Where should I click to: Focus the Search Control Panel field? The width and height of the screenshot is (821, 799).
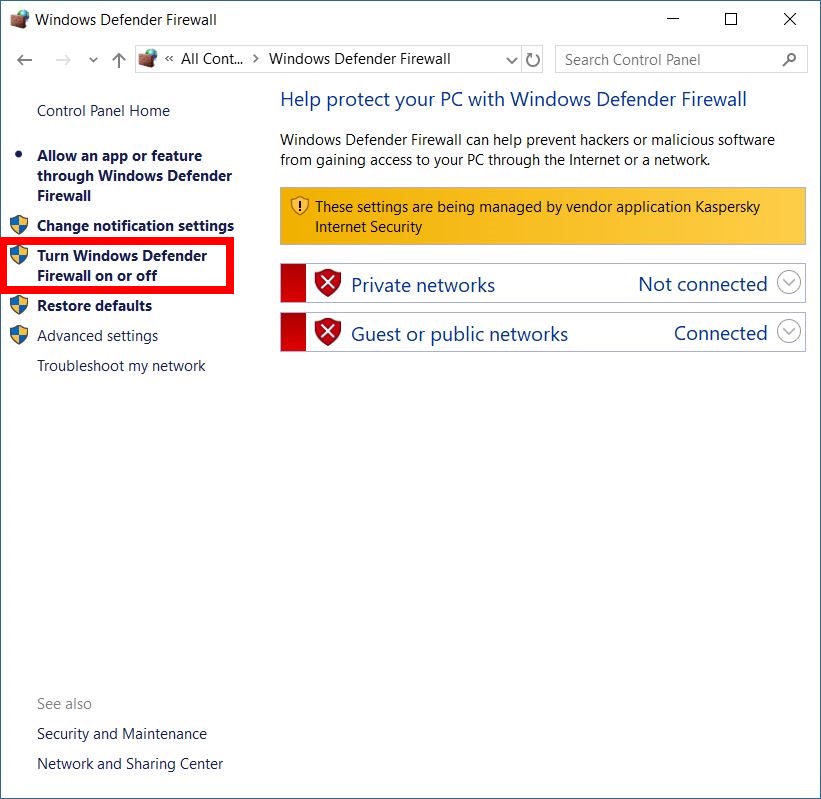point(681,60)
